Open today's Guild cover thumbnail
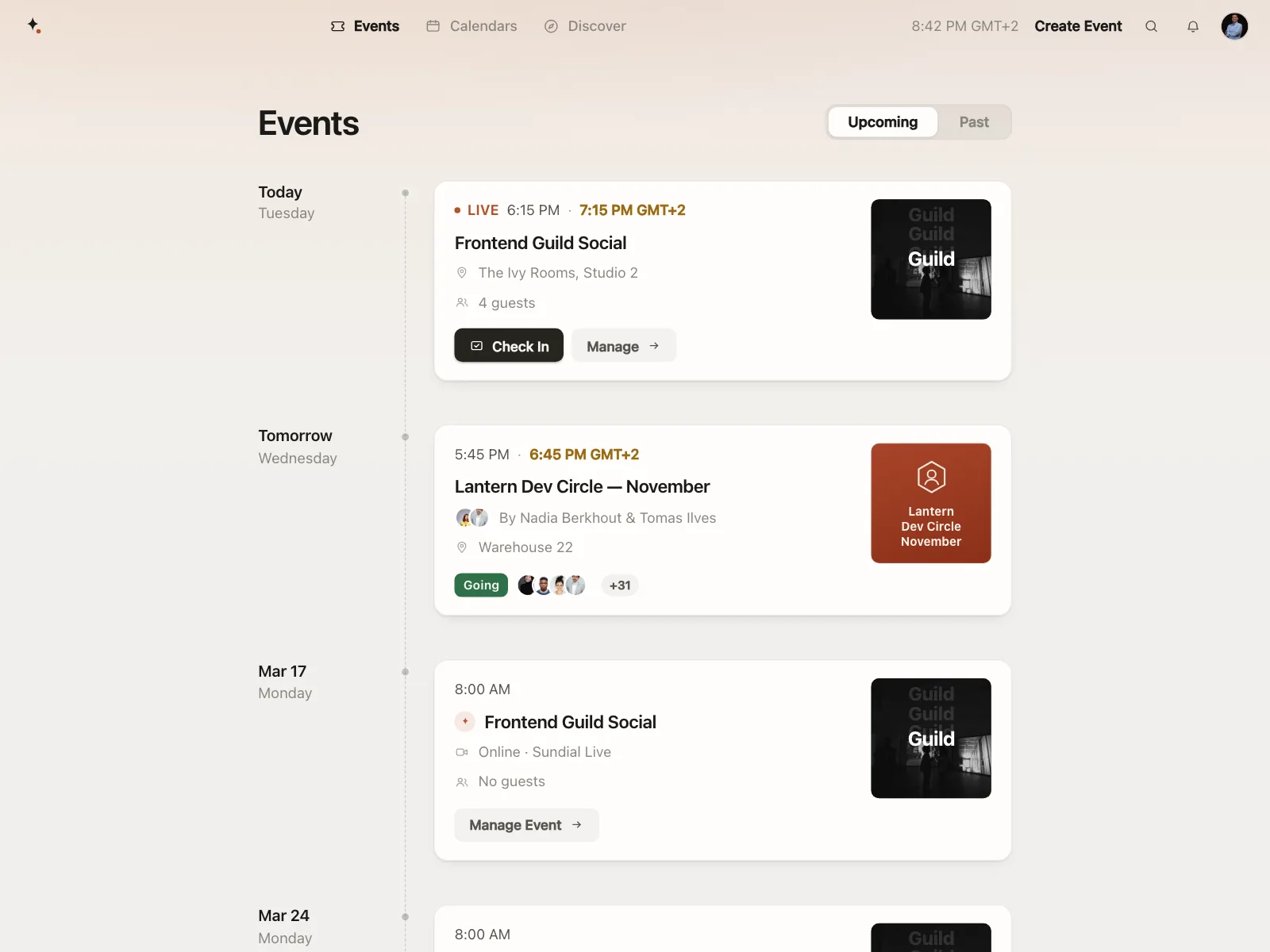Image resolution: width=1270 pixels, height=952 pixels. 931,259
